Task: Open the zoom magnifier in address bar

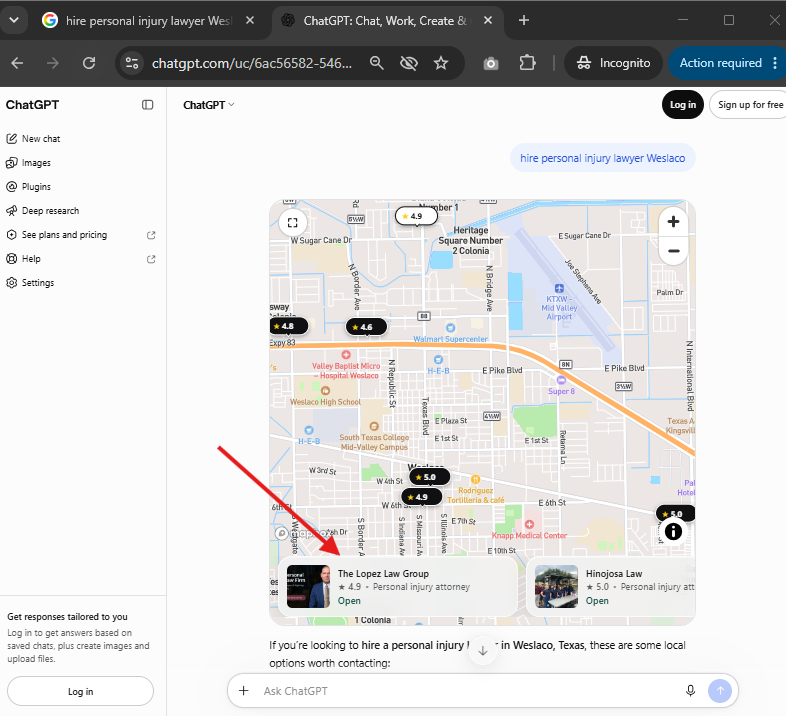Action: pyautogui.click(x=376, y=63)
